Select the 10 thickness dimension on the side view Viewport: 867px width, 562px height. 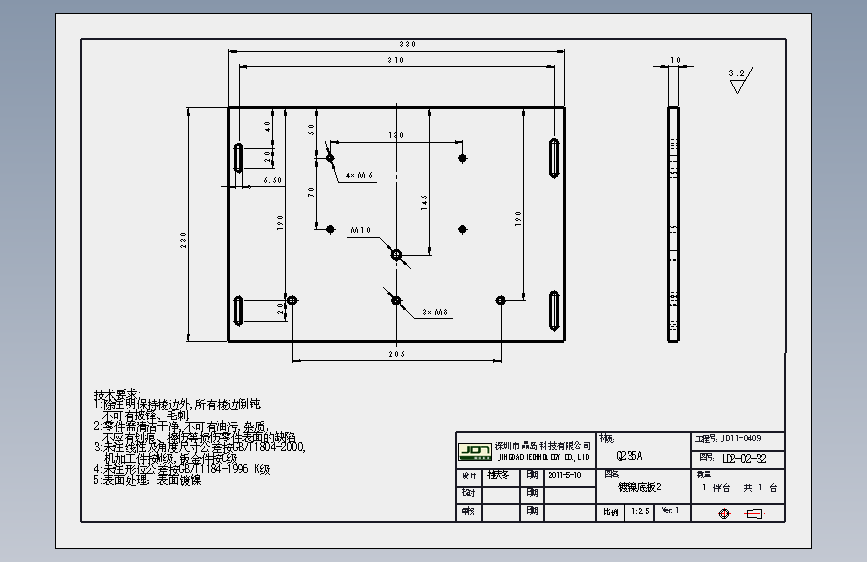pyautogui.click(x=675, y=60)
